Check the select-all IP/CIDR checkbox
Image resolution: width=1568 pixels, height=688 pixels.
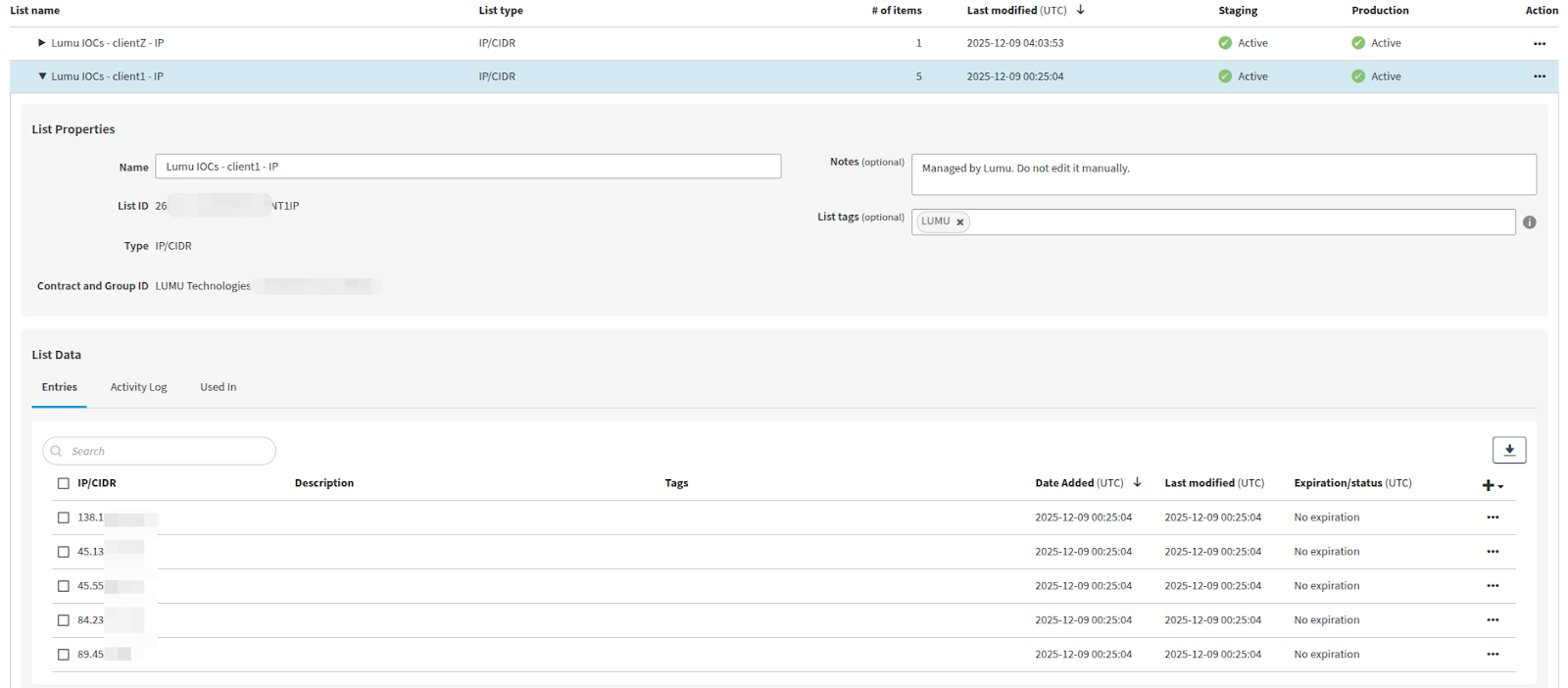64,483
